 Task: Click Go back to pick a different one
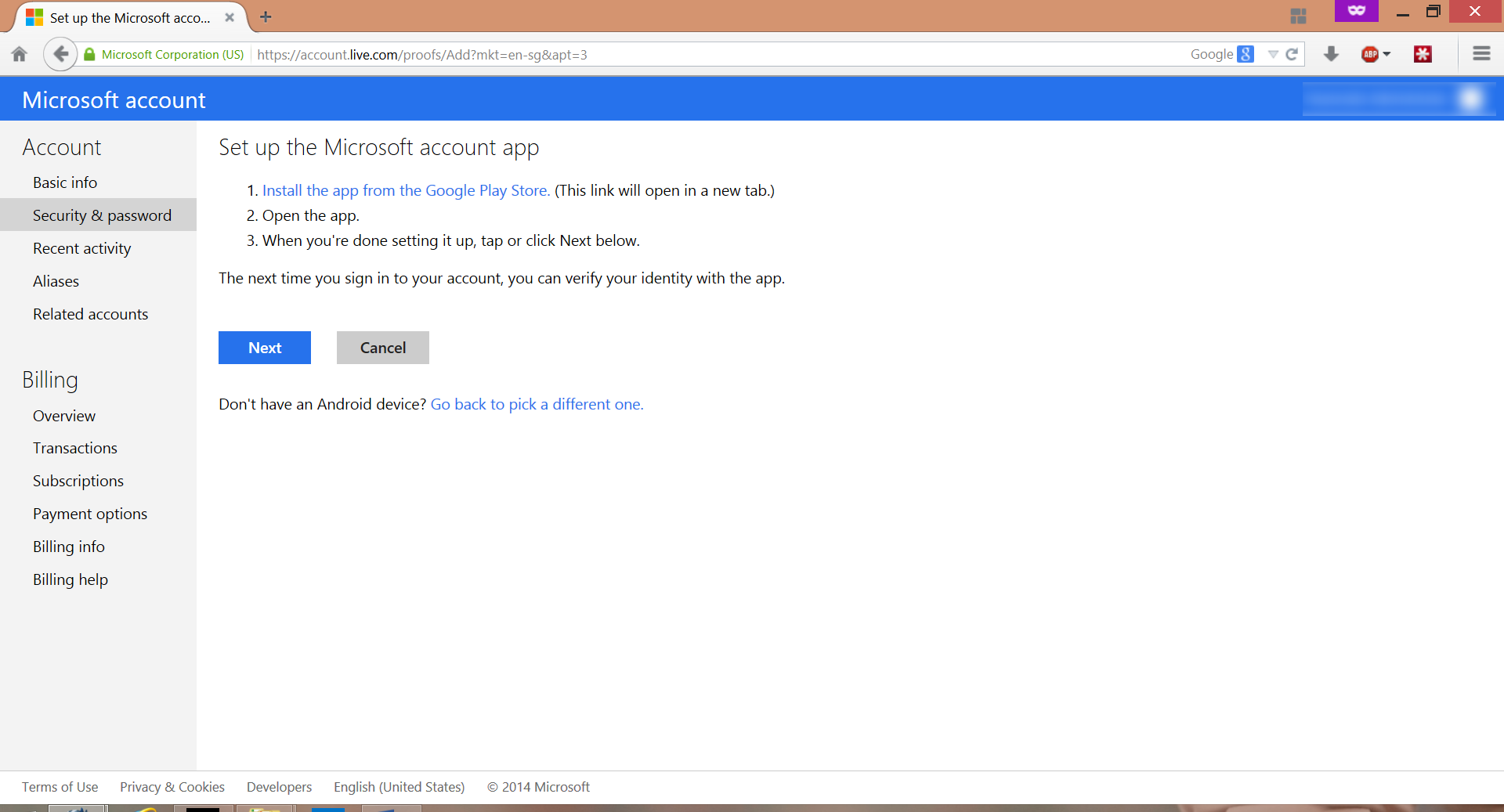pyautogui.click(x=537, y=404)
